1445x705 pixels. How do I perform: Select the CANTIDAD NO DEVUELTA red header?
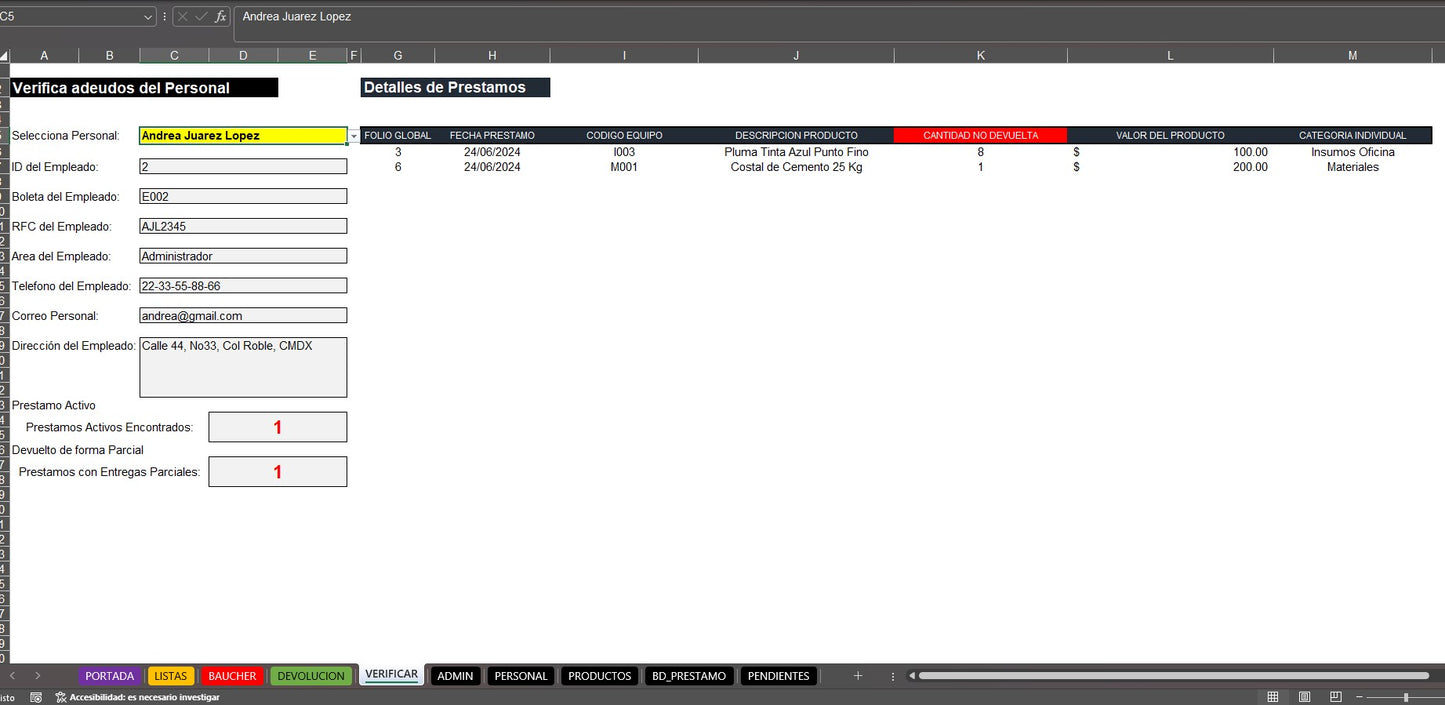[x=980, y=135]
